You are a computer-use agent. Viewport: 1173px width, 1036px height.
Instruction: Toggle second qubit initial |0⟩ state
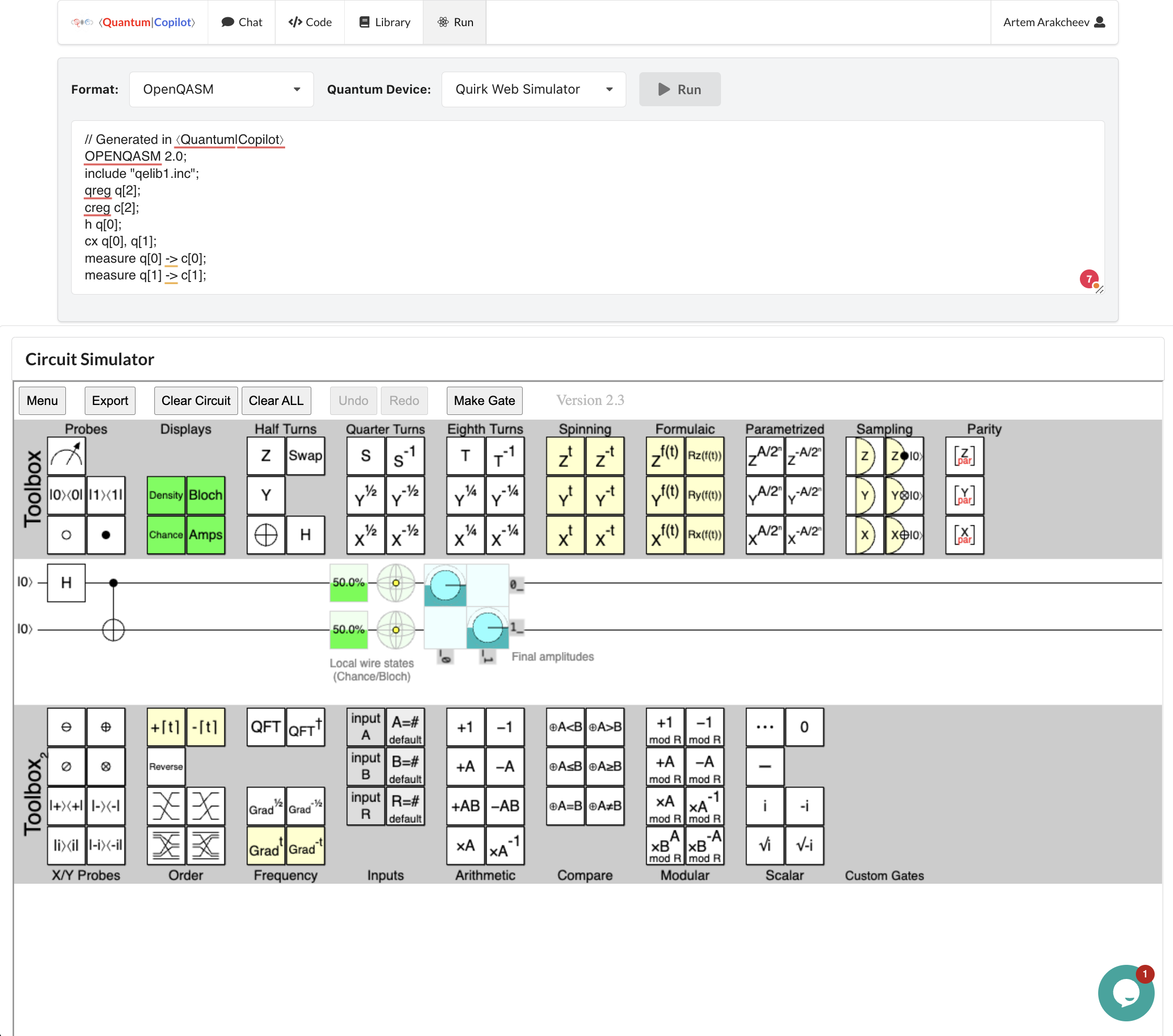click(x=25, y=629)
